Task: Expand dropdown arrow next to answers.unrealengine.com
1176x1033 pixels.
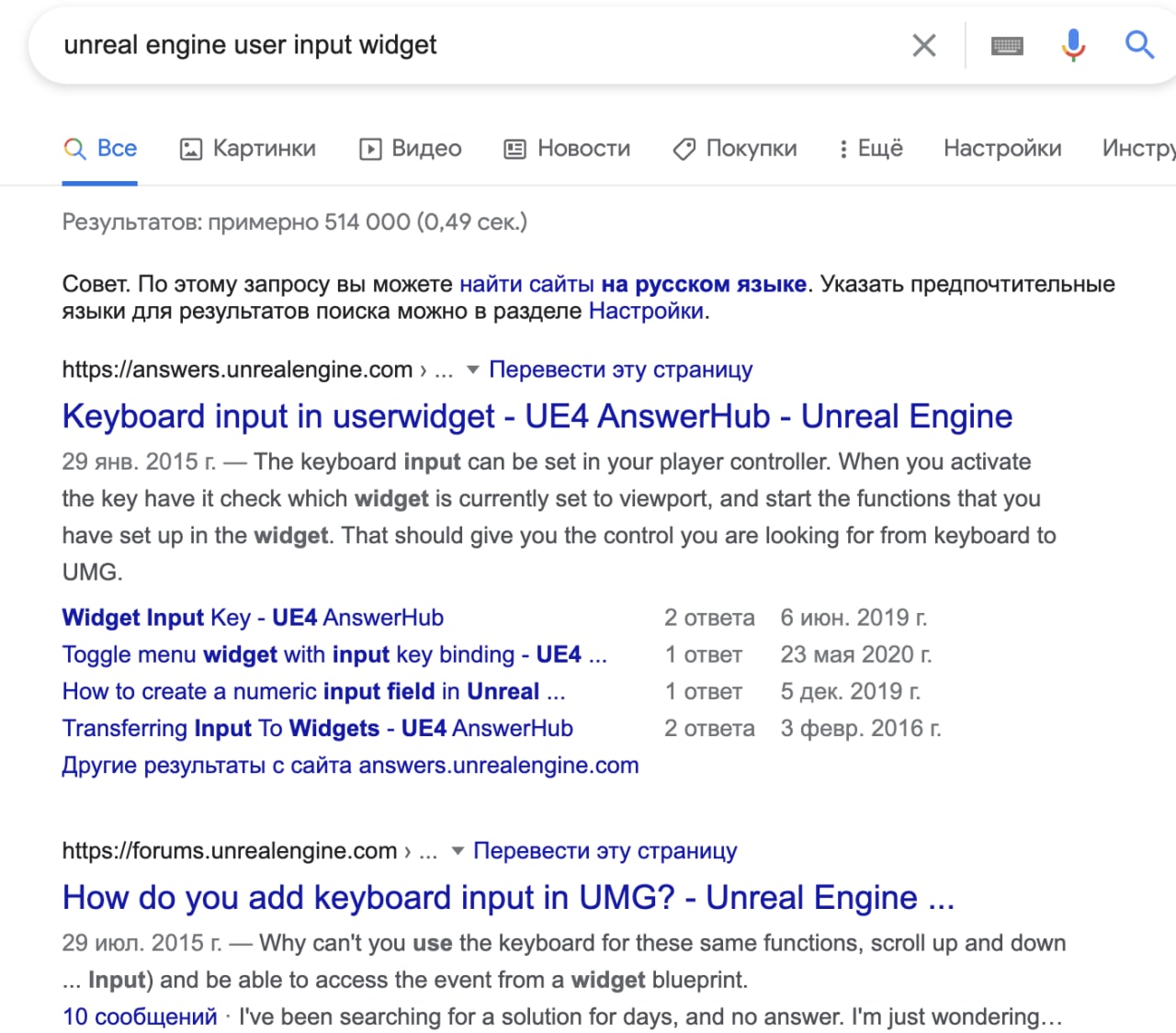Action: pyautogui.click(x=473, y=369)
